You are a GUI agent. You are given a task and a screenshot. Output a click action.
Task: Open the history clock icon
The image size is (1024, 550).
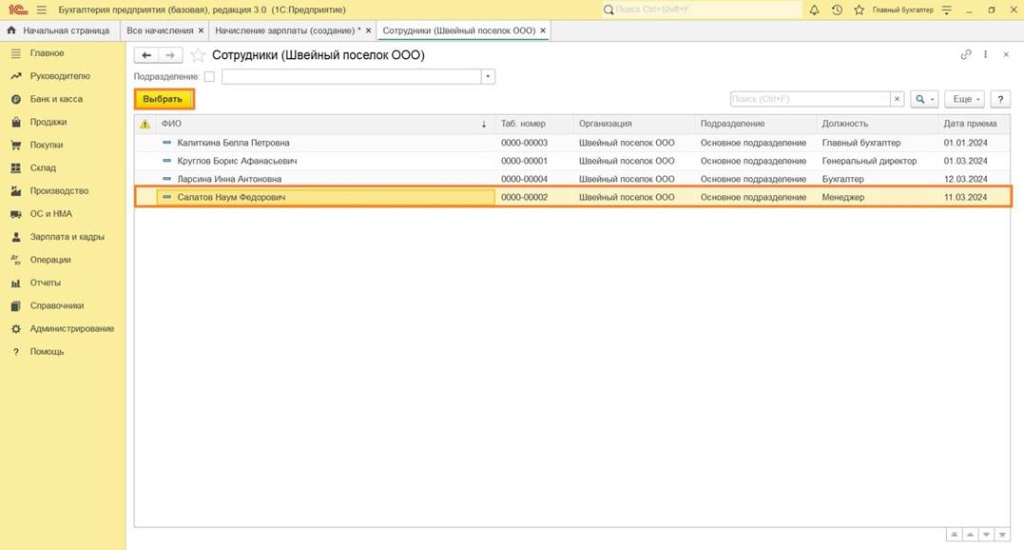(x=836, y=10)
